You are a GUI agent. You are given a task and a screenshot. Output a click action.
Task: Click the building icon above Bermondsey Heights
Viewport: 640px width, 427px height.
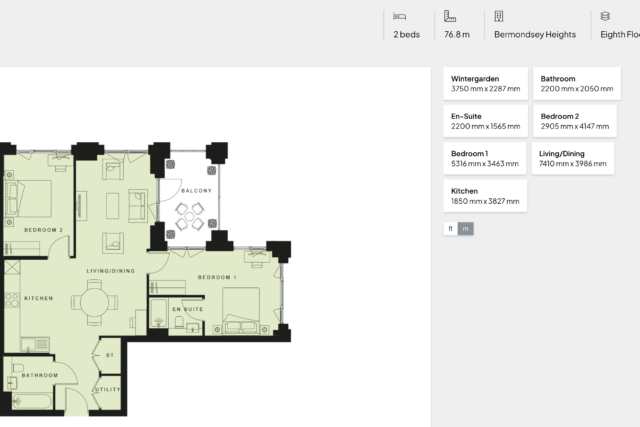point(499,16)
